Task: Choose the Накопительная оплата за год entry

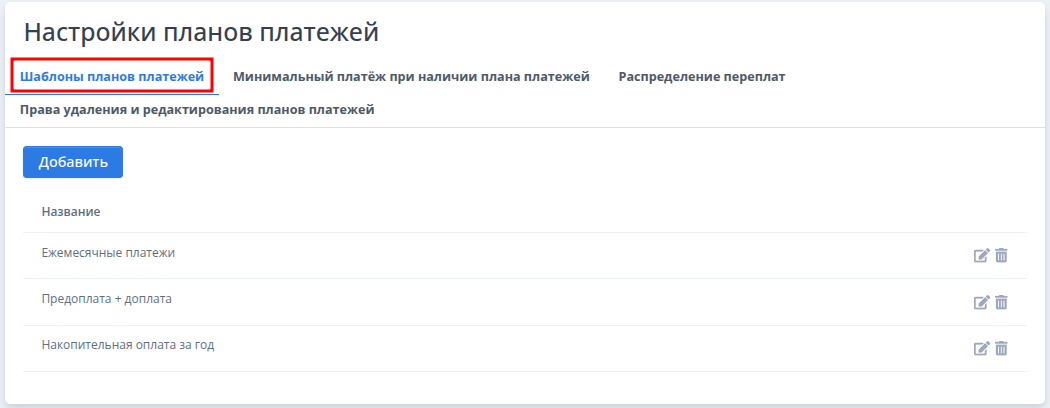Action: point(128,345)
